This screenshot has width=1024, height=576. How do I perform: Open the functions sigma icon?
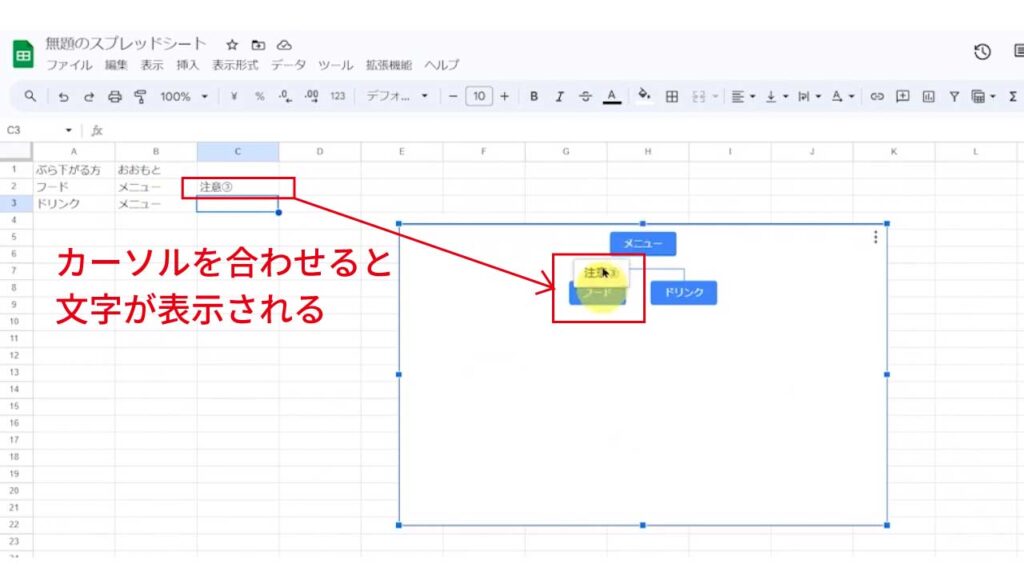pos(1012,97)
